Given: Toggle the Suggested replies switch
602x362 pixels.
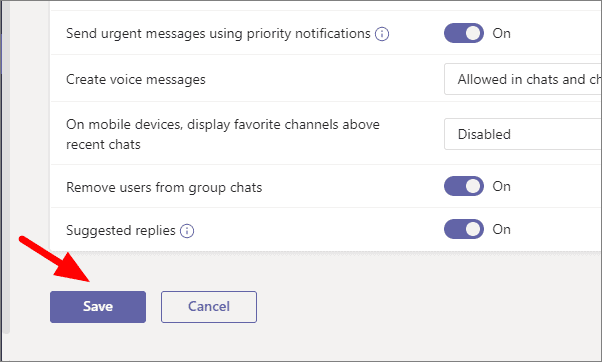Looking at the screenshot, I should click(464, 229).
